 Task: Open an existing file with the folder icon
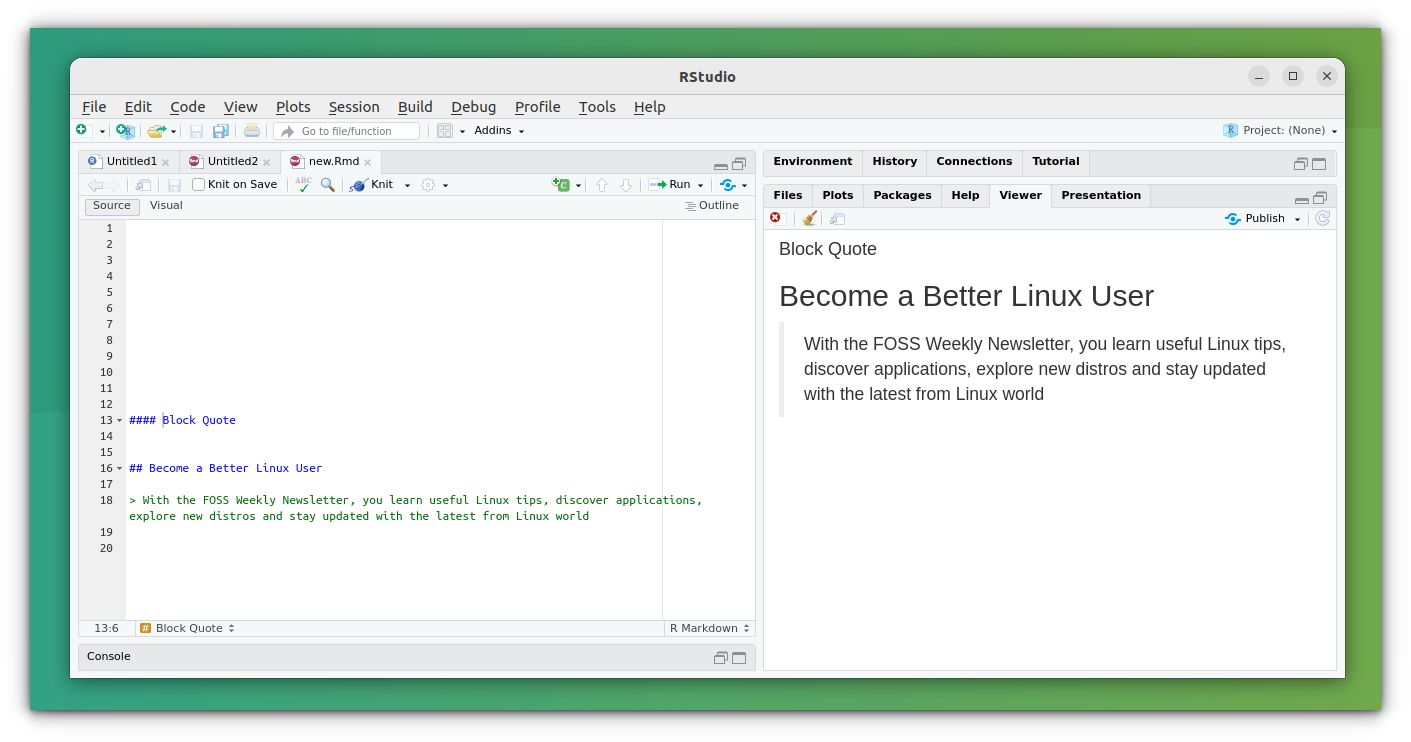pos(155,130)
